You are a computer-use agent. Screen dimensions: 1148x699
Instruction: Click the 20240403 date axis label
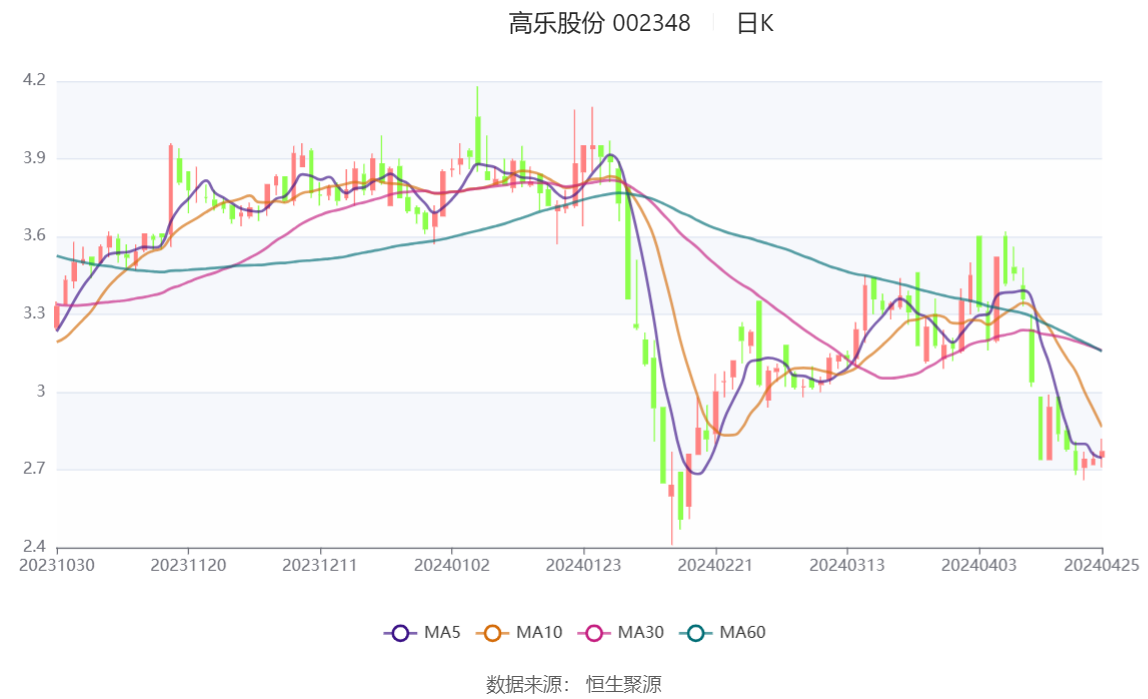979,566
